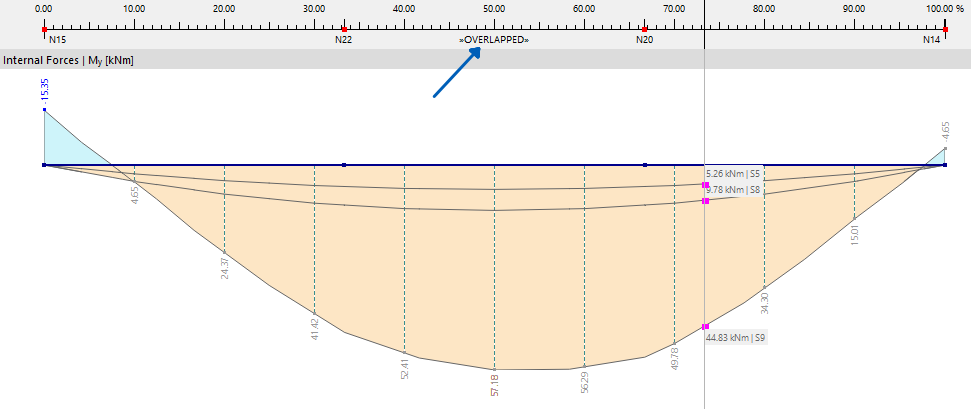Click the 56.29 diagram value
The height and width of the screenshot is (409, 971).
[x=585, y=382]
